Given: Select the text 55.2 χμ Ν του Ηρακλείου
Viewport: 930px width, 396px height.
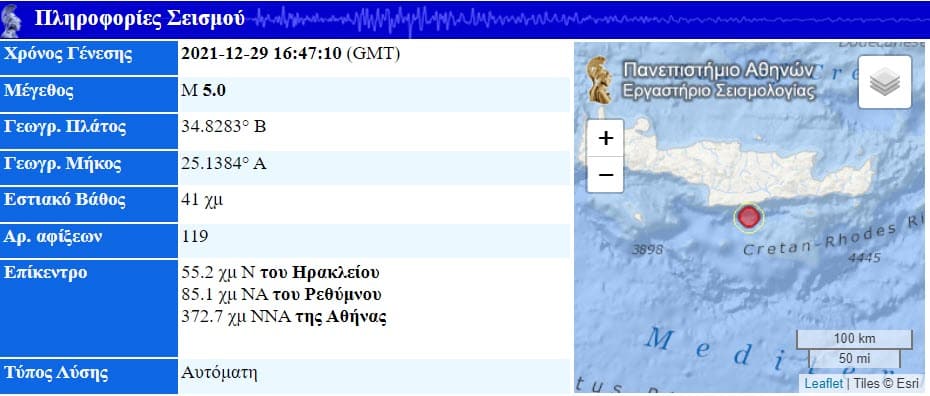Looking at the screenshot, I should [x=280, y=273].
